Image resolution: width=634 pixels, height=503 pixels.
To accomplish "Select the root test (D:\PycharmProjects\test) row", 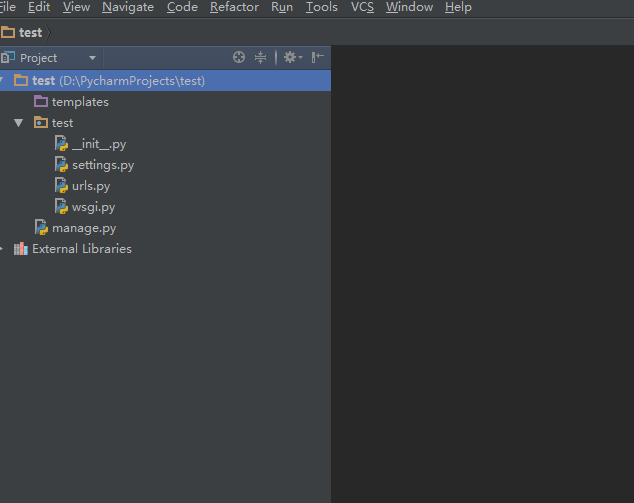I will tap(165, 80).
